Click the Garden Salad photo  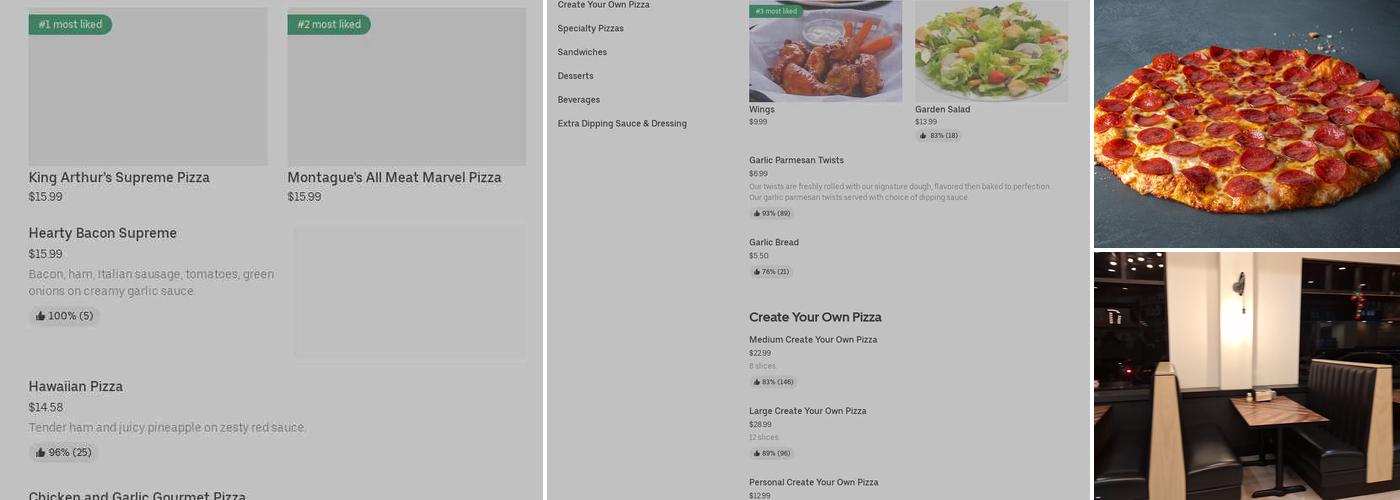coord(991,51)
